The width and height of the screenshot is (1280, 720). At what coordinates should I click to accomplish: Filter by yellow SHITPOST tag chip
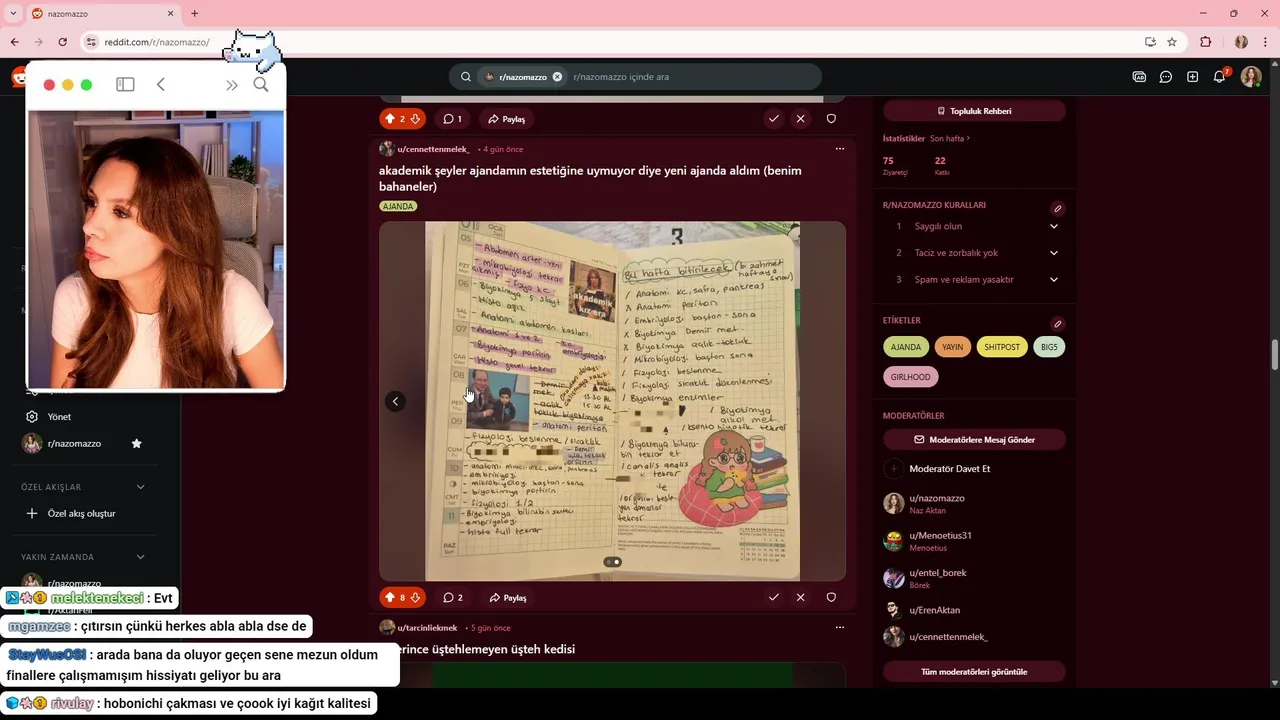(1002, 347)
